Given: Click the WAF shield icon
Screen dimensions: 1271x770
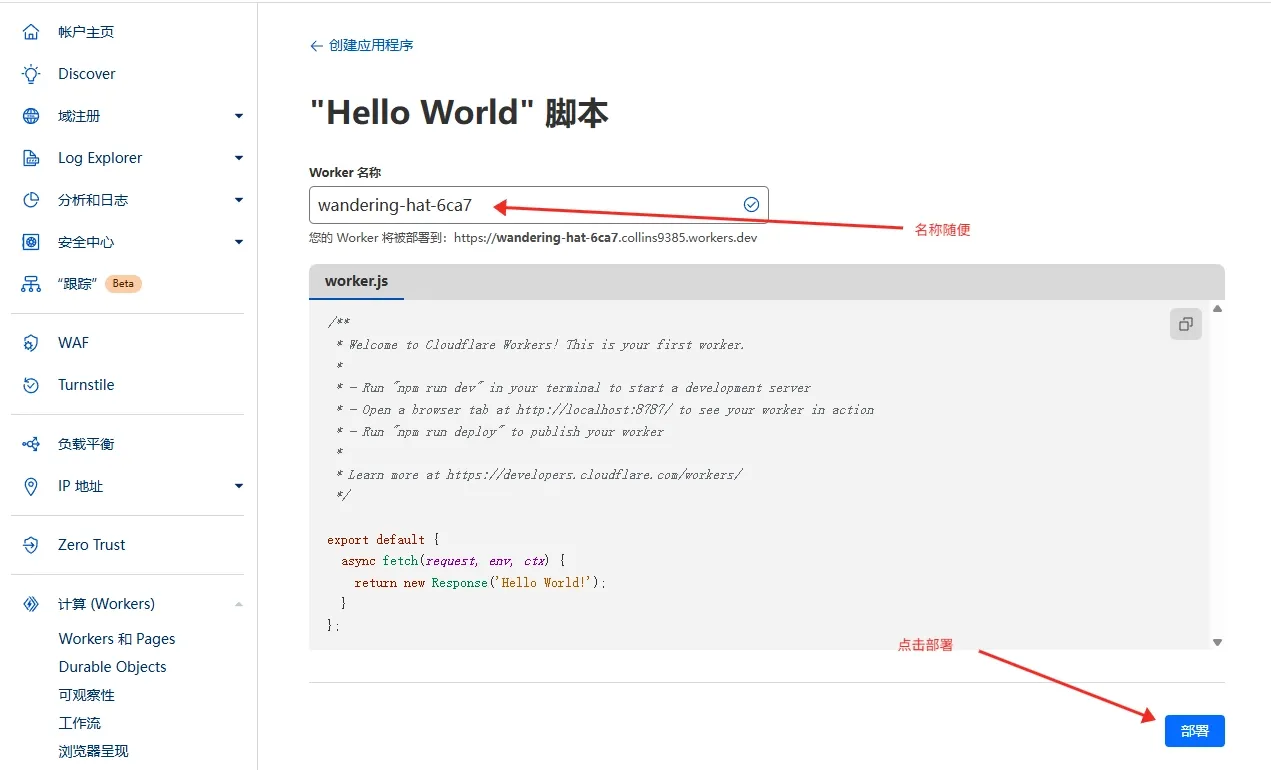Looking at the screenshot, I should click(31, 343).
